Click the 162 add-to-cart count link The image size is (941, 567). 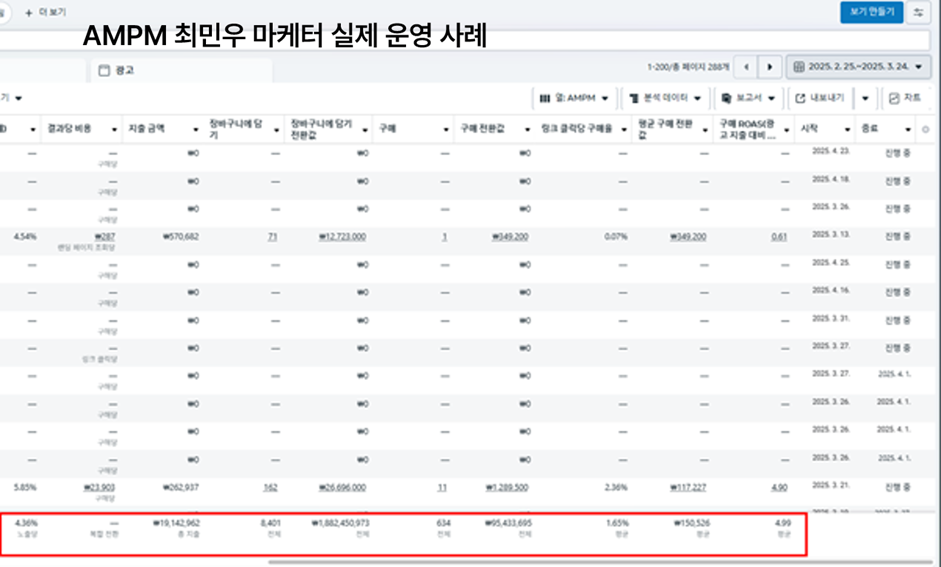(271, 488)
